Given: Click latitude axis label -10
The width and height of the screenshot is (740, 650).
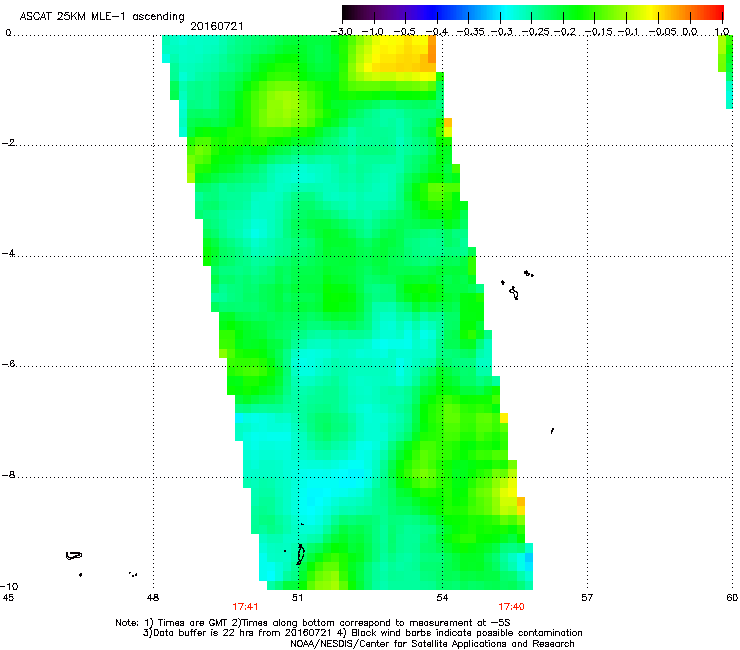Looking at the screenshot, I should 10,586.
